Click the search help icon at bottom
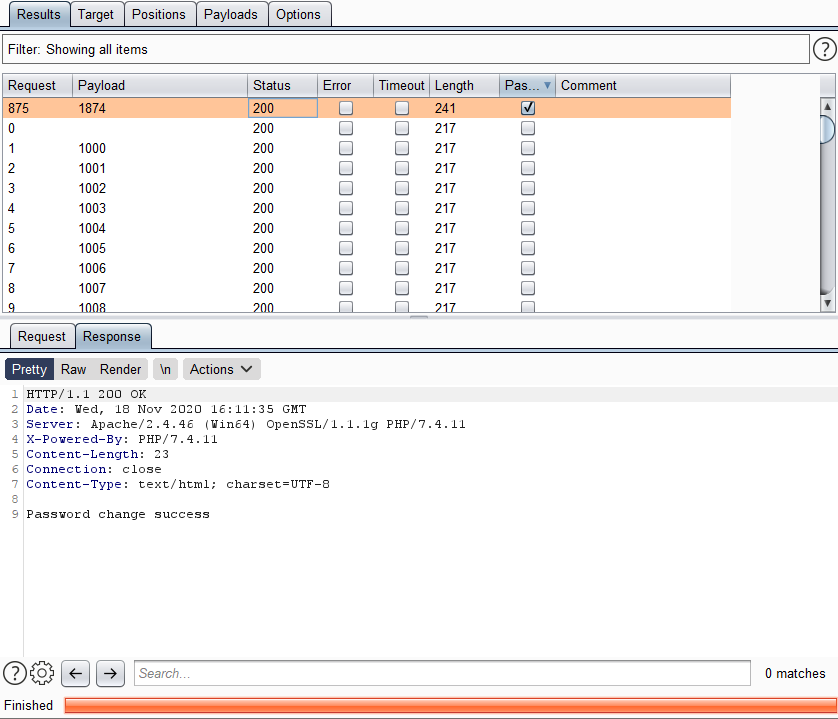 click(x=15, y=673)
